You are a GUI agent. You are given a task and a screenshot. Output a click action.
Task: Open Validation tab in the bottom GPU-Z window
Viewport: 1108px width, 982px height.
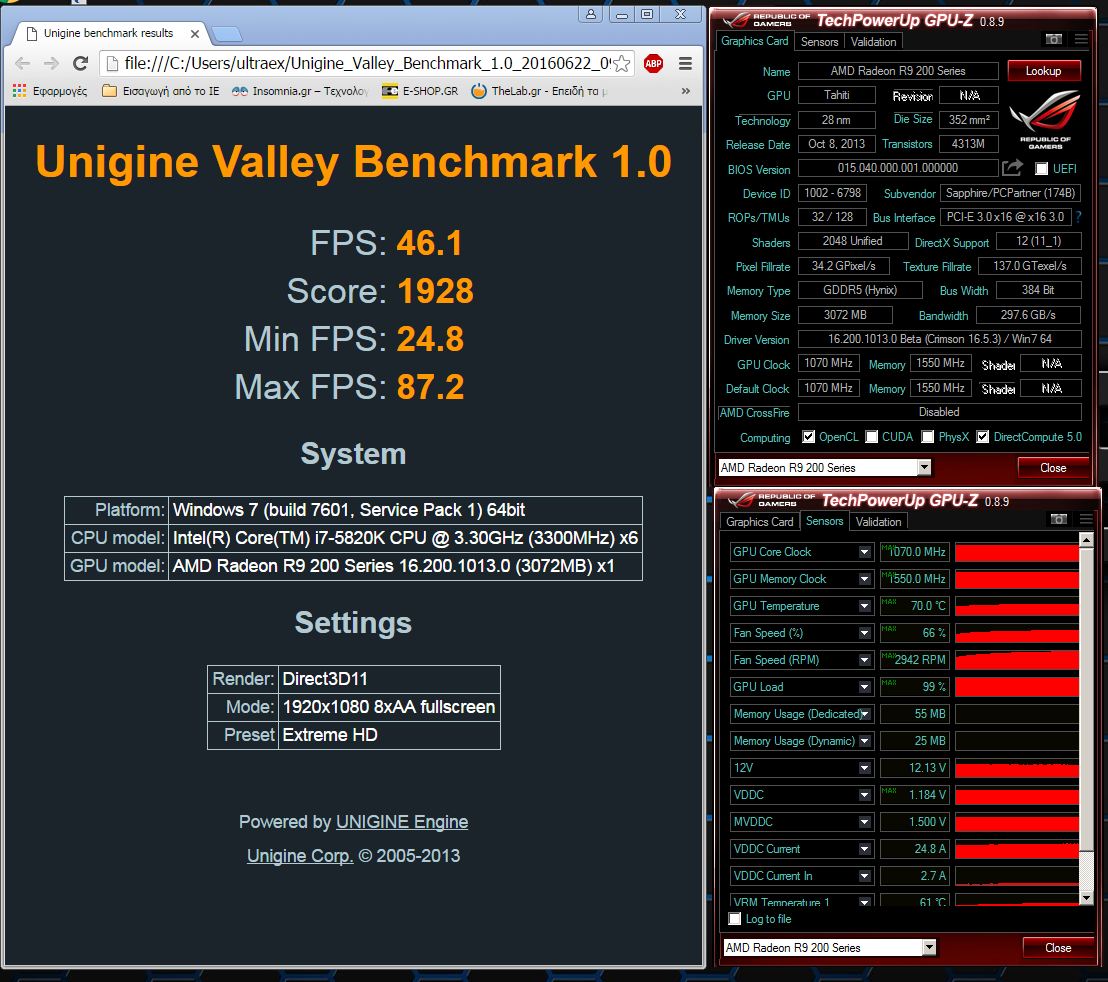pyautogui.click(x=878, y=521)
